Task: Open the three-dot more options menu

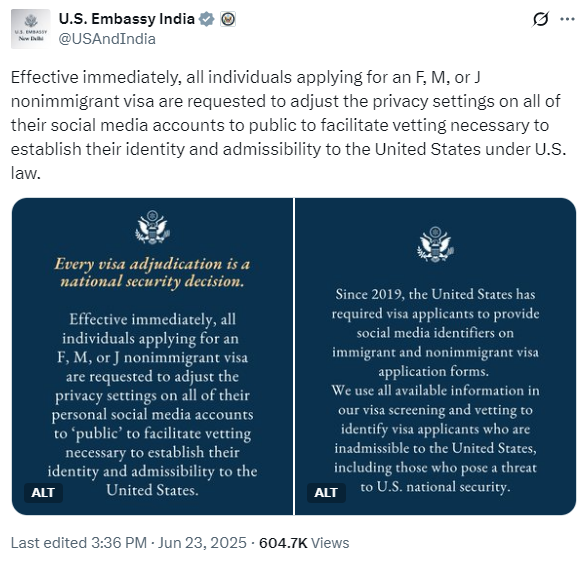Action: click(x=567, y=19)
